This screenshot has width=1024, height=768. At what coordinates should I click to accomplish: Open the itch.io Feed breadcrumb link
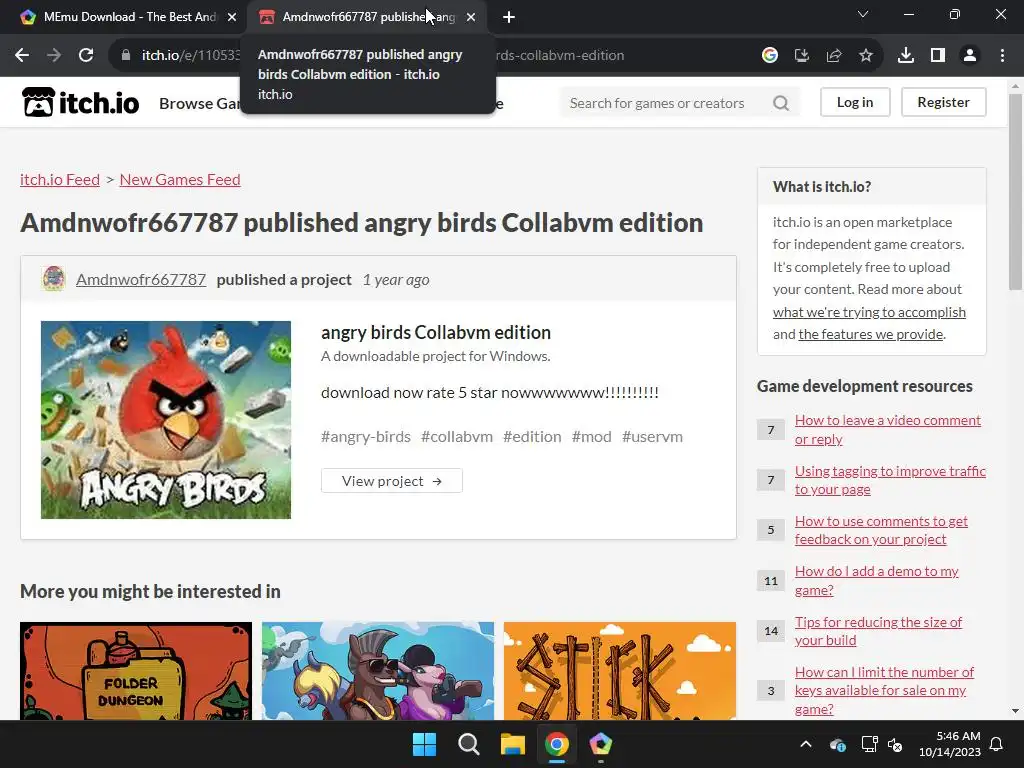click(x=60, y=179)
